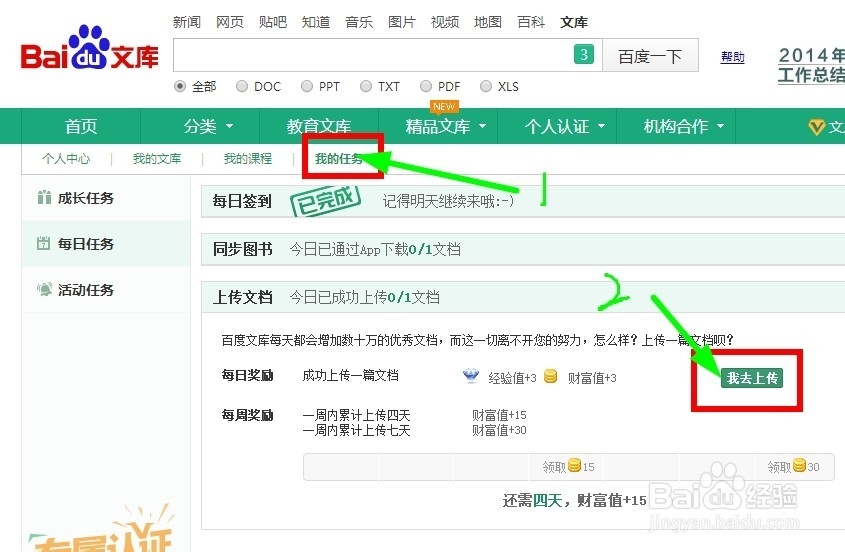The image size is (845, 552).
Task: Open the 新闻 link above search
Action: tap(186, 22)
